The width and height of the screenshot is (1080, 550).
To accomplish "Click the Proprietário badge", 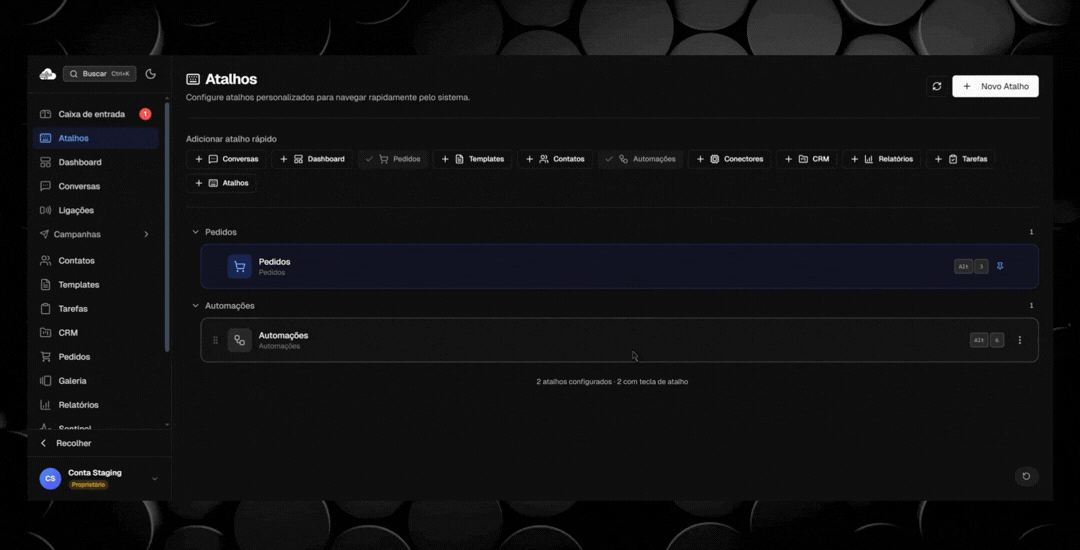I will click(x=89, y=485).
